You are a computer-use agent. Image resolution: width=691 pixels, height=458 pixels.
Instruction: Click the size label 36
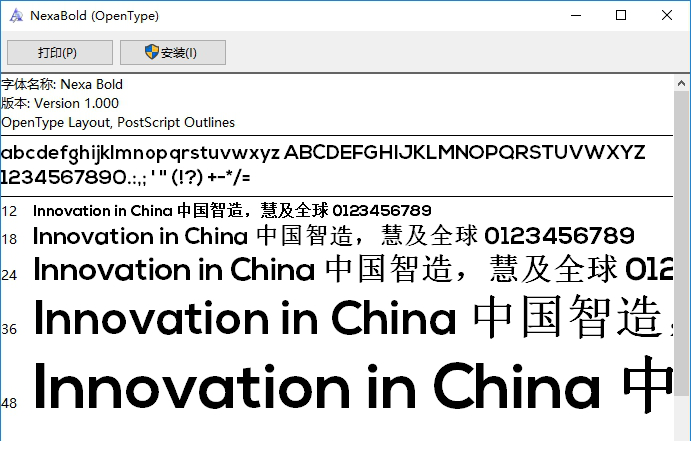pyautogui.click(x=9, y=329)
